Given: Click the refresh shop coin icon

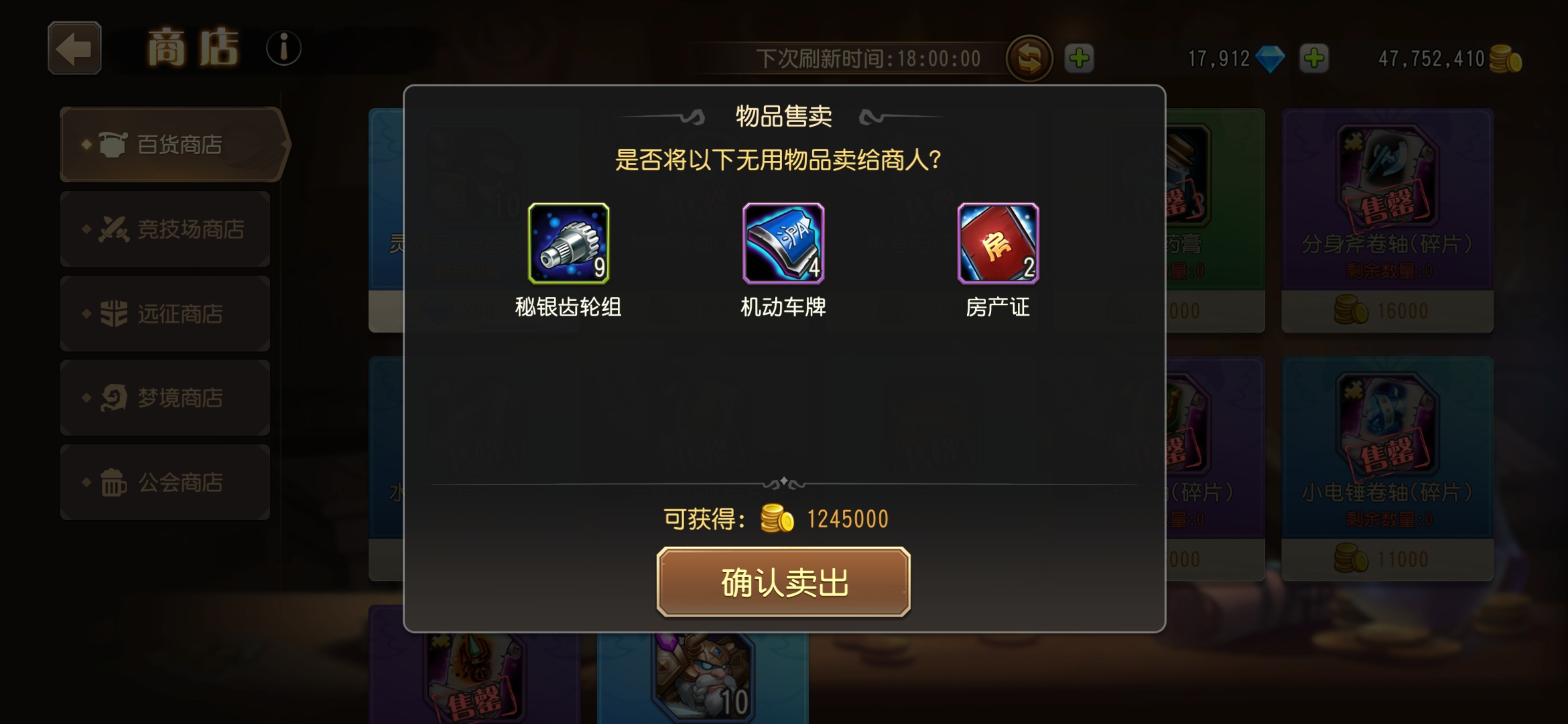Looking at the screenshot, I should pyautogui.click(x=1029, y=58).
